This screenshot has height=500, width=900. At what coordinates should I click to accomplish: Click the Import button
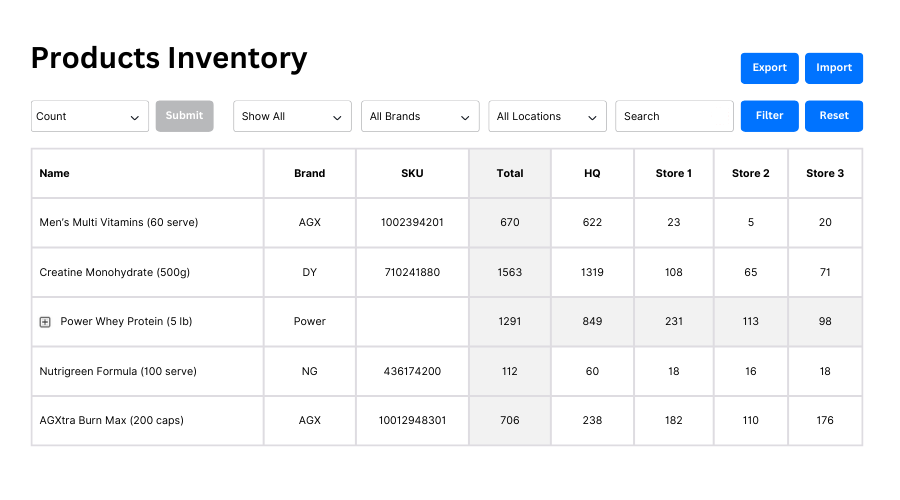(833, 68)
